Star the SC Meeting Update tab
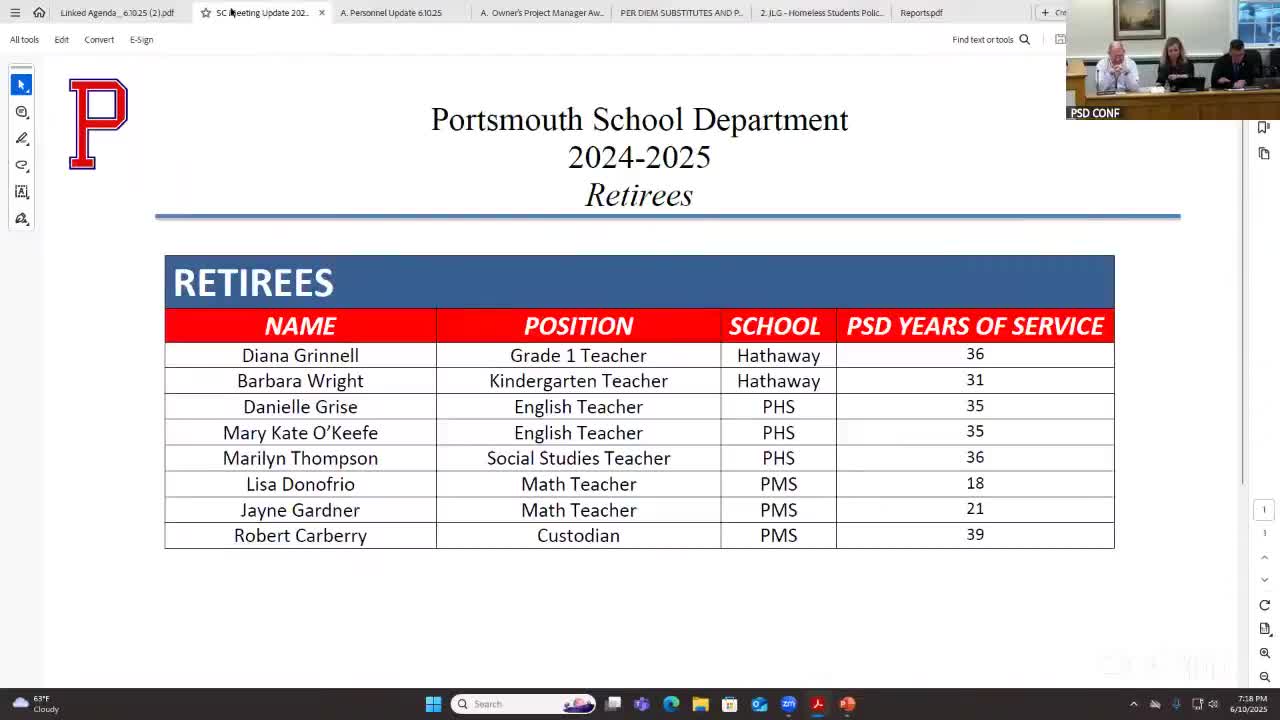Screen dimensions: 1280x720 [x=205, y=13]
